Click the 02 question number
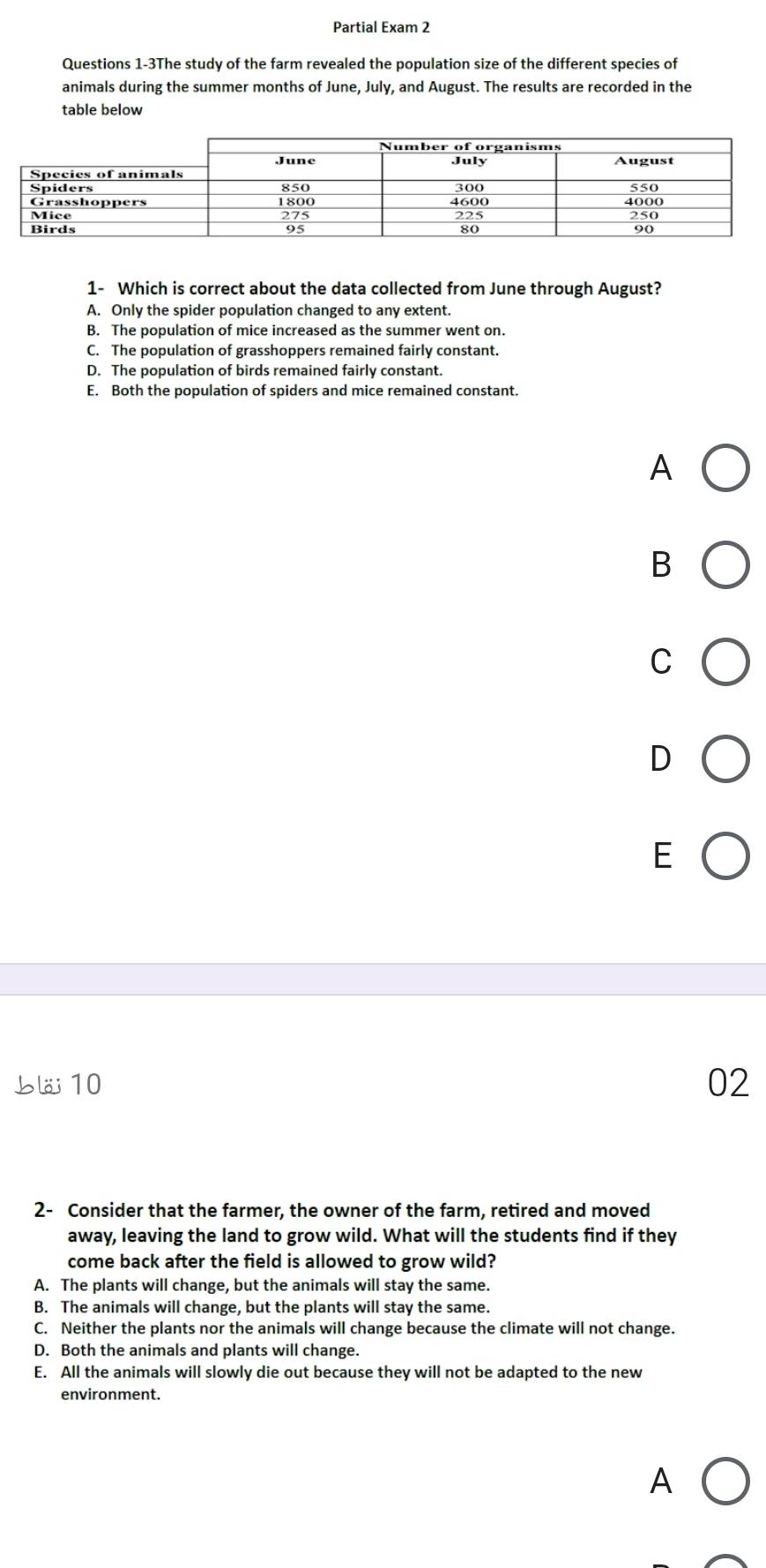 click(x=728, y=1083)
